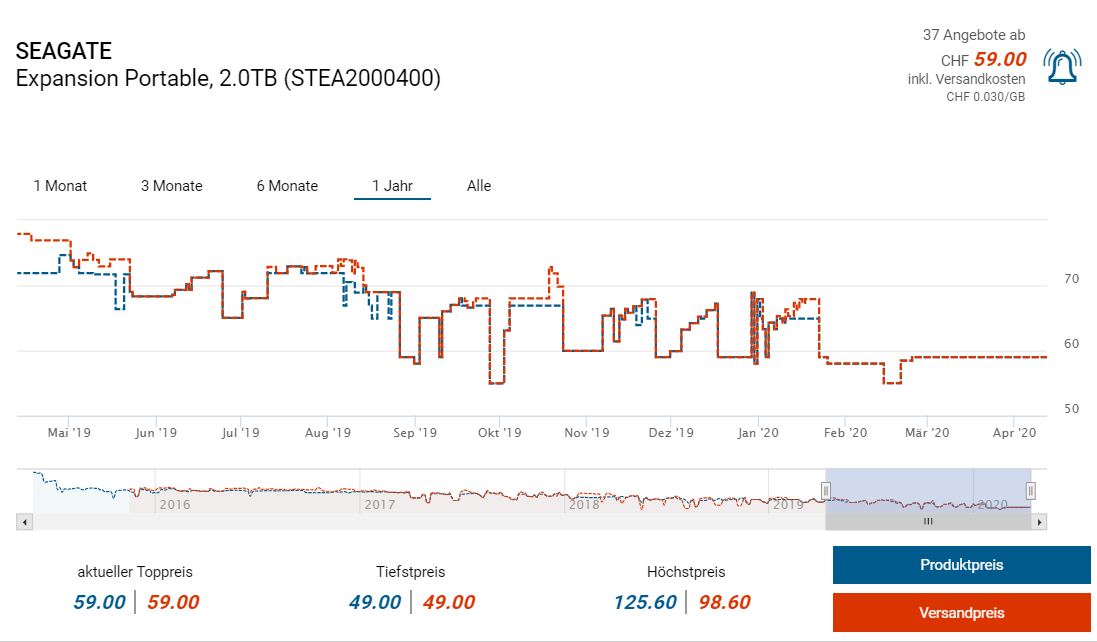
Task: Switch to the 3 Monate range
Action: click(171, 186)
